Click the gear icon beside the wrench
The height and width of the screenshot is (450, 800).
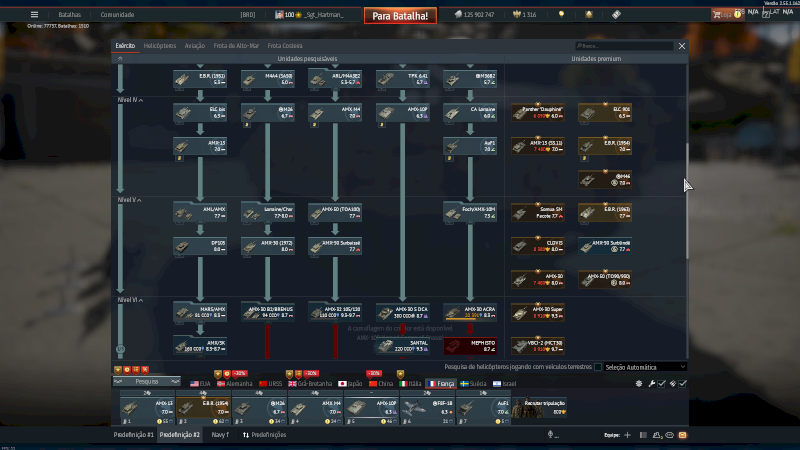click(639, 384)
